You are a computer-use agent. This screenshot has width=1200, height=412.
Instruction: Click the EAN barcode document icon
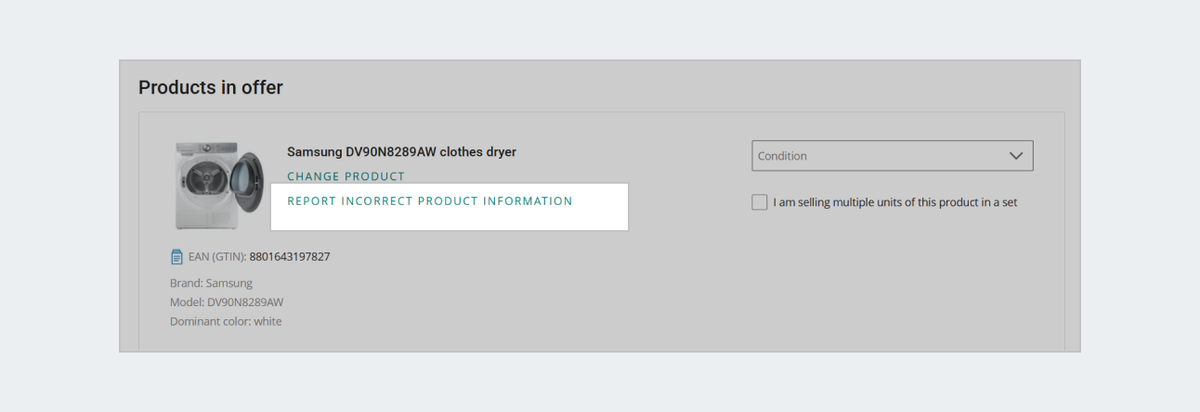tap(177, 257)
